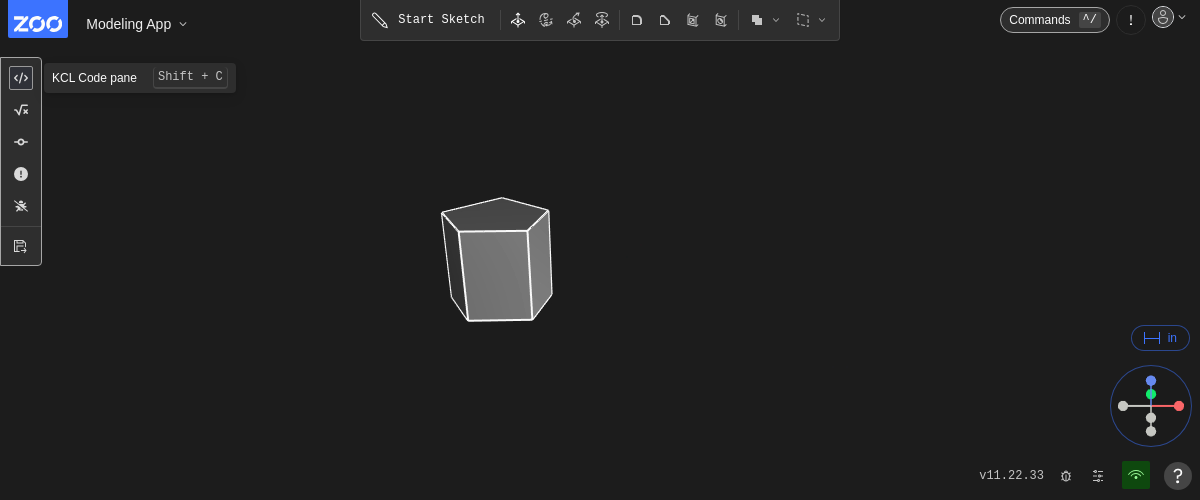Open the Modeling App menu
The width and height of the screenshot is (1200, 500).
pos(136,24)
